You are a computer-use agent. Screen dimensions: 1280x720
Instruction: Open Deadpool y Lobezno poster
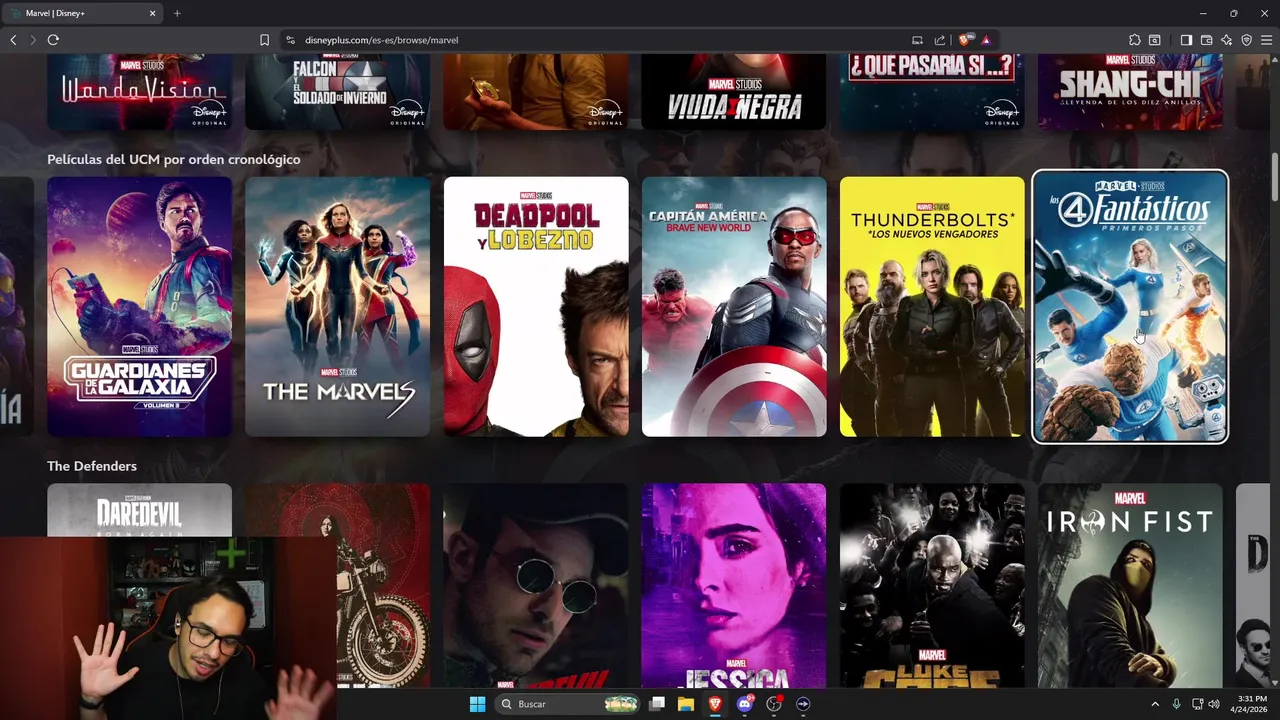[536, 307]
